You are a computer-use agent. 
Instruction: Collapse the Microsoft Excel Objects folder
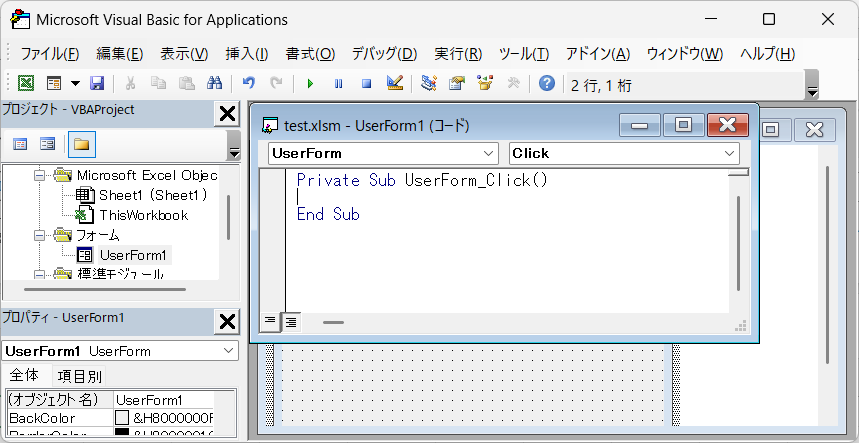point(39,175)
